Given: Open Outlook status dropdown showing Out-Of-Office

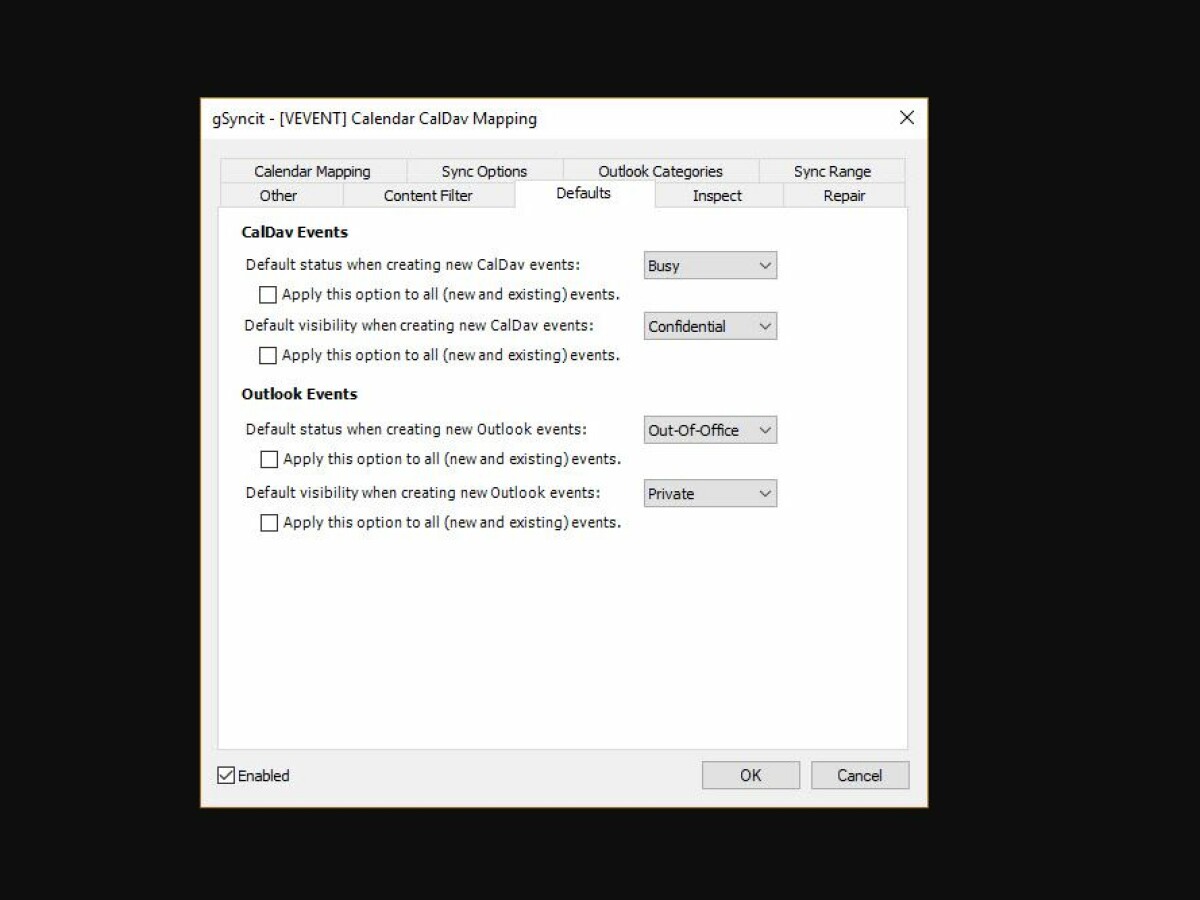Looking at the screenshot, I should (710, 430).
